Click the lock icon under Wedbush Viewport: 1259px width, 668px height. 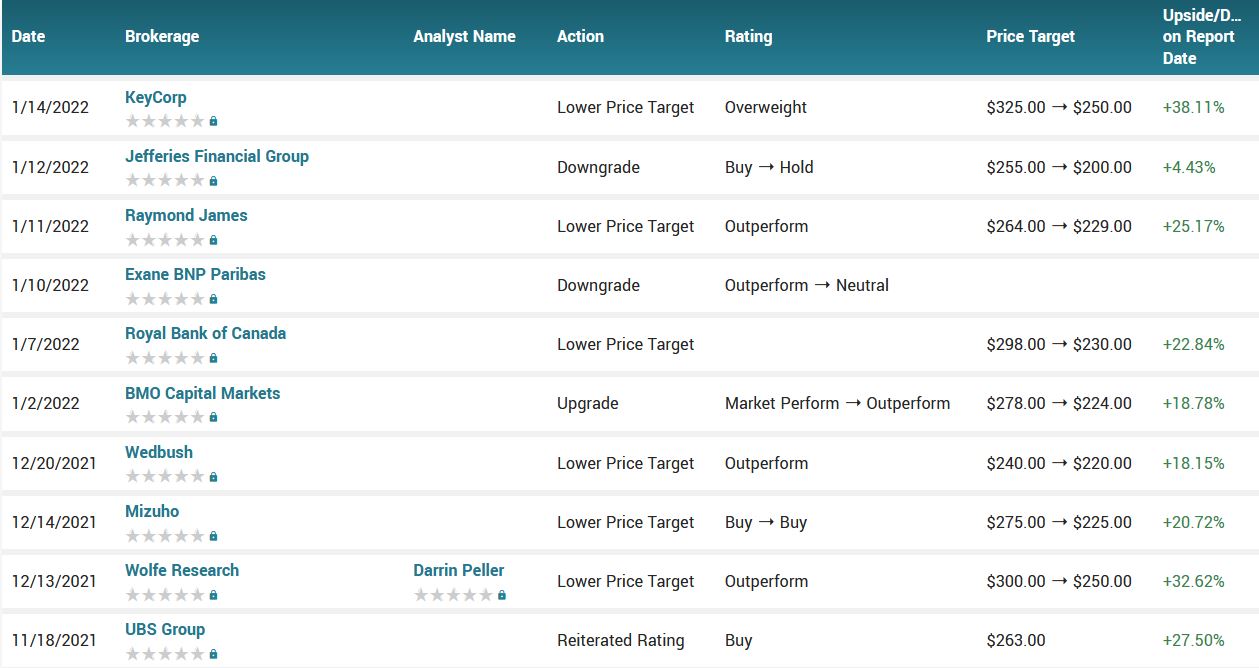pos(213,477)
